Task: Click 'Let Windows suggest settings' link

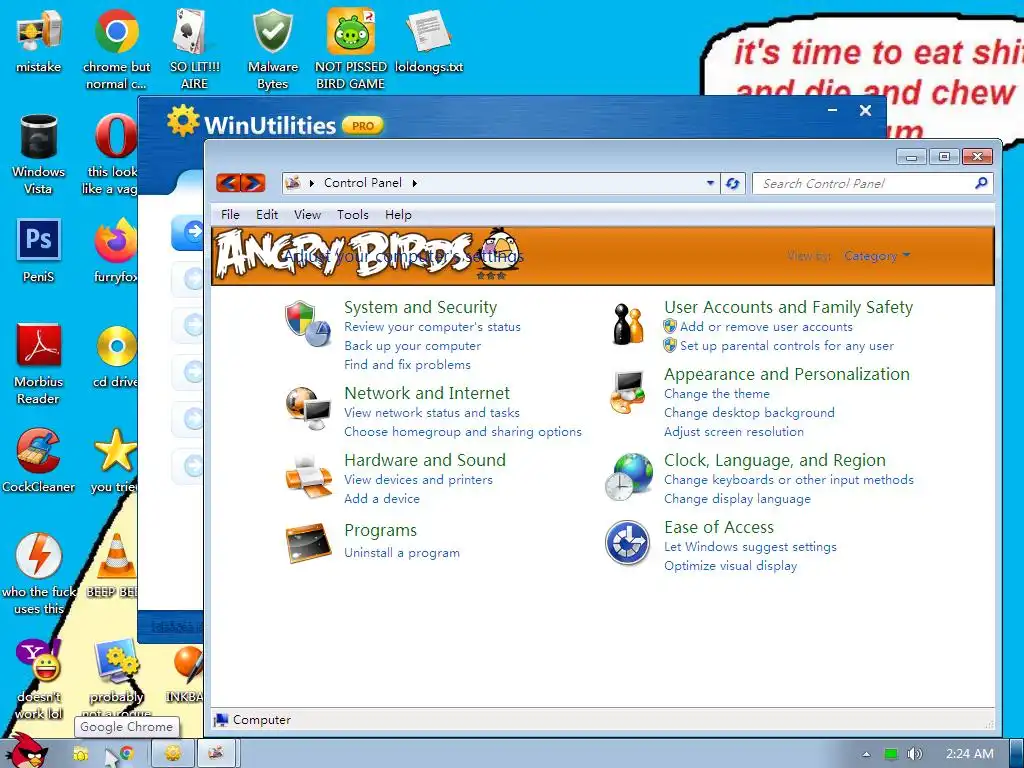Action: tap(750, 547)
